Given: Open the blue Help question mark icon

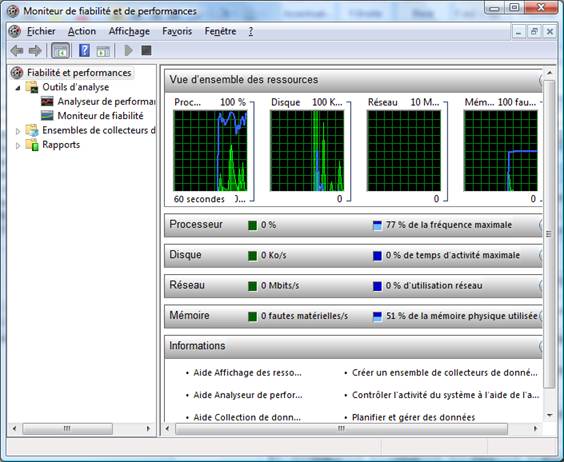Looking at the screenshot, I should (x=84, y=50).
